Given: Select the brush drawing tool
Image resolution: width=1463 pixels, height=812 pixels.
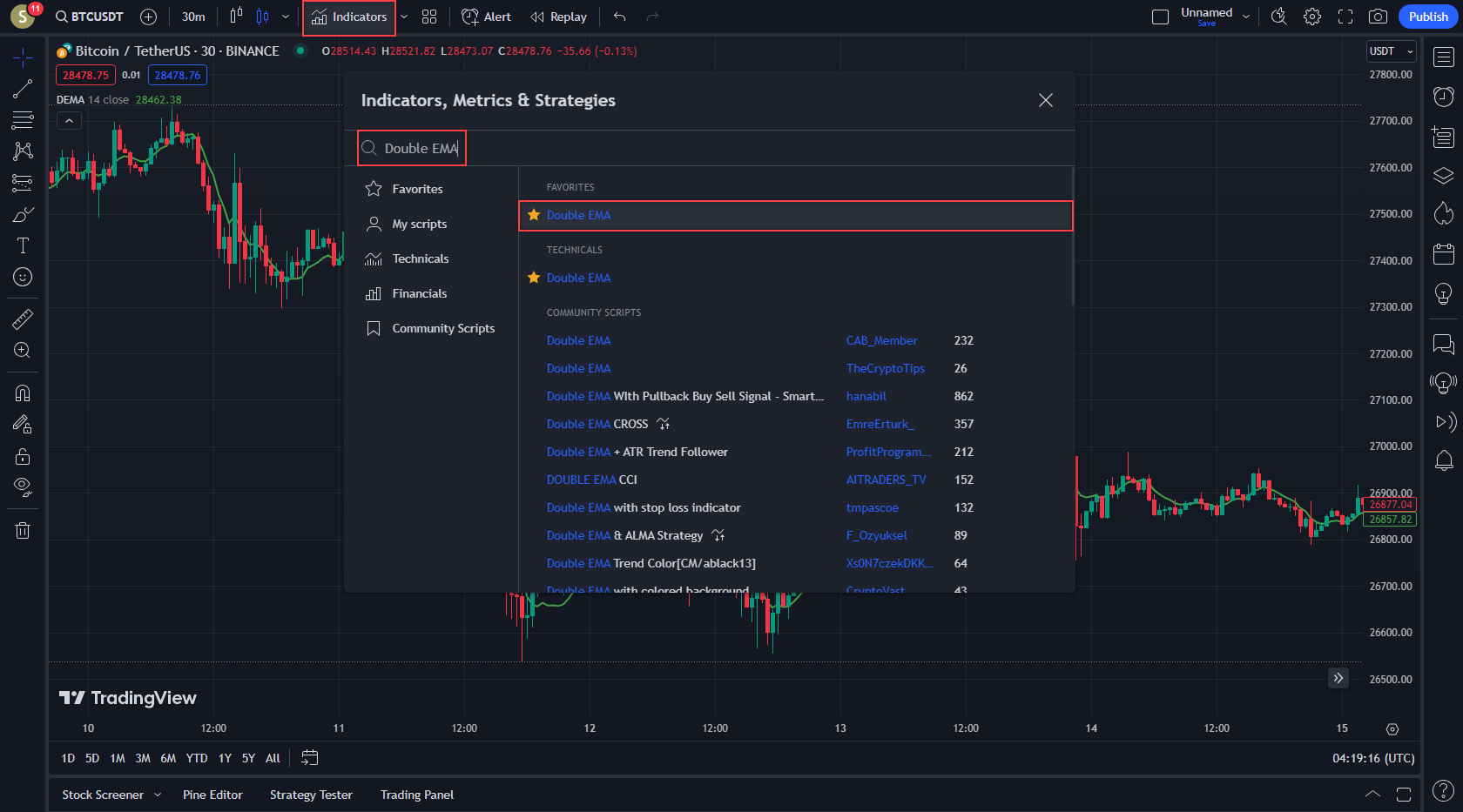Looking at the screenshot, I should (x=22, y=213).
